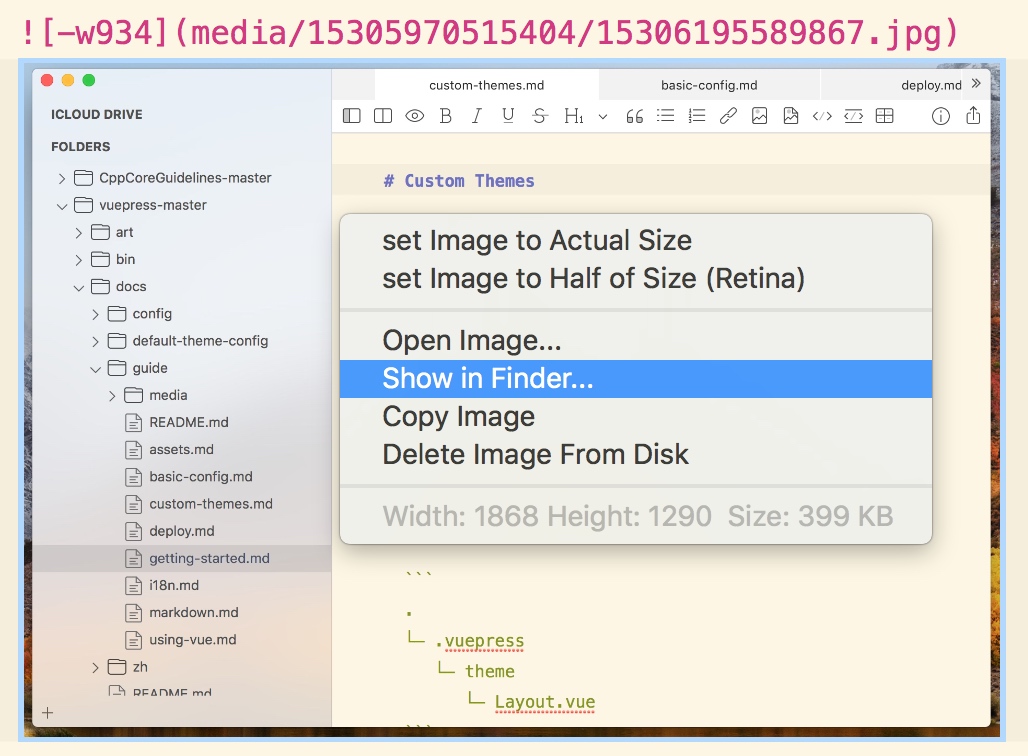Viewport: 1028px width, 756px height.
Task: Expand the bin folder
Action: click(x=79, y=260)
